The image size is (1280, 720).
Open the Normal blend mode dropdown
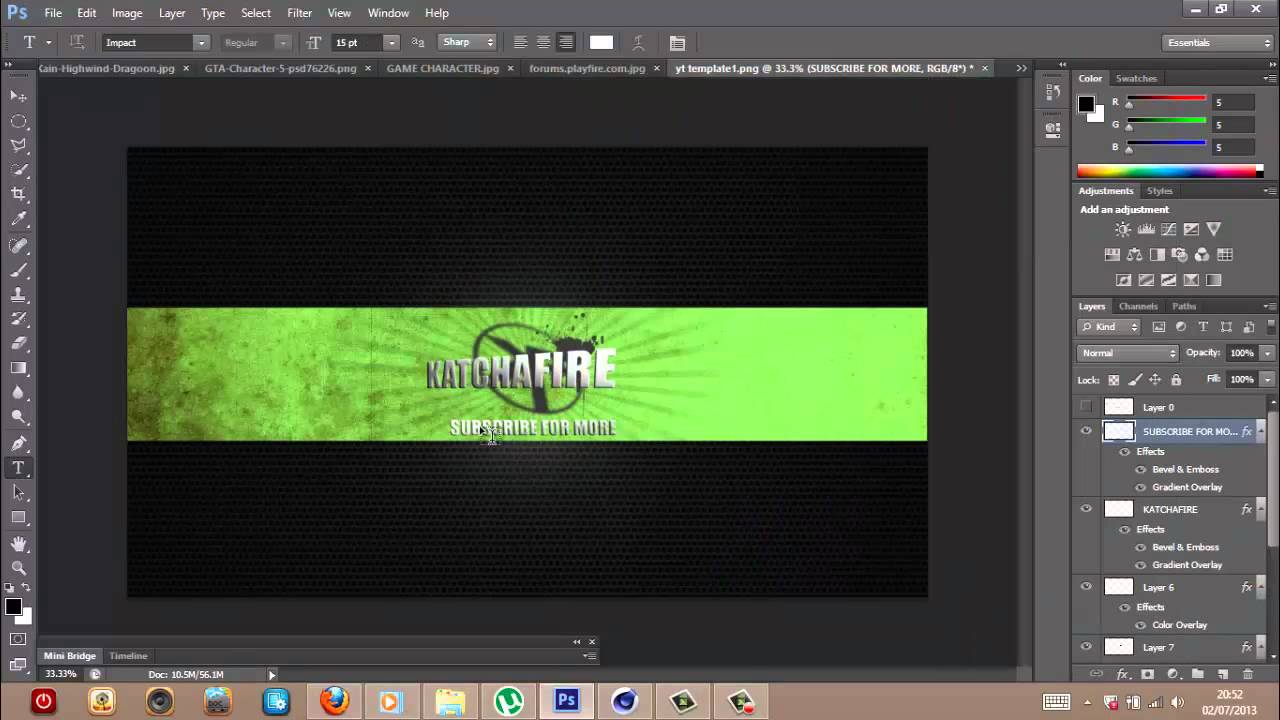[1129, 353]
